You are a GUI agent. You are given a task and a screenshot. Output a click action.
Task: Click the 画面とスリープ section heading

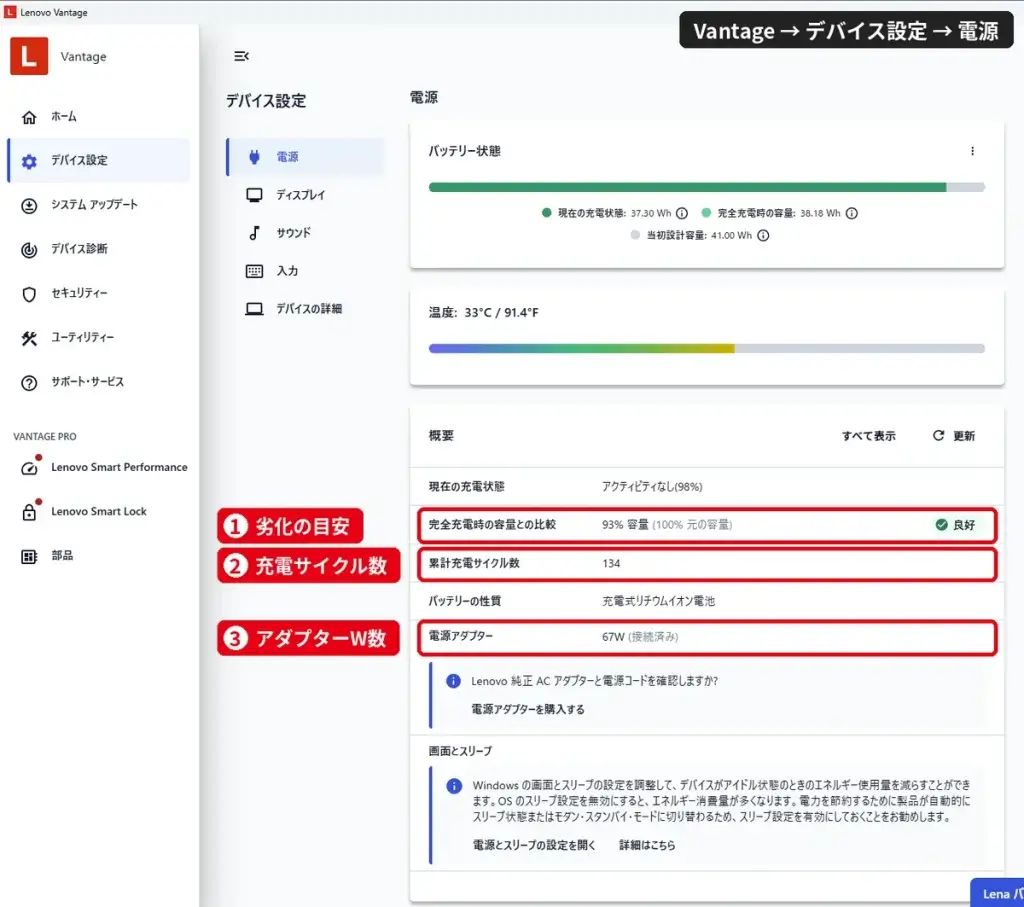click(x=460, y=751)
